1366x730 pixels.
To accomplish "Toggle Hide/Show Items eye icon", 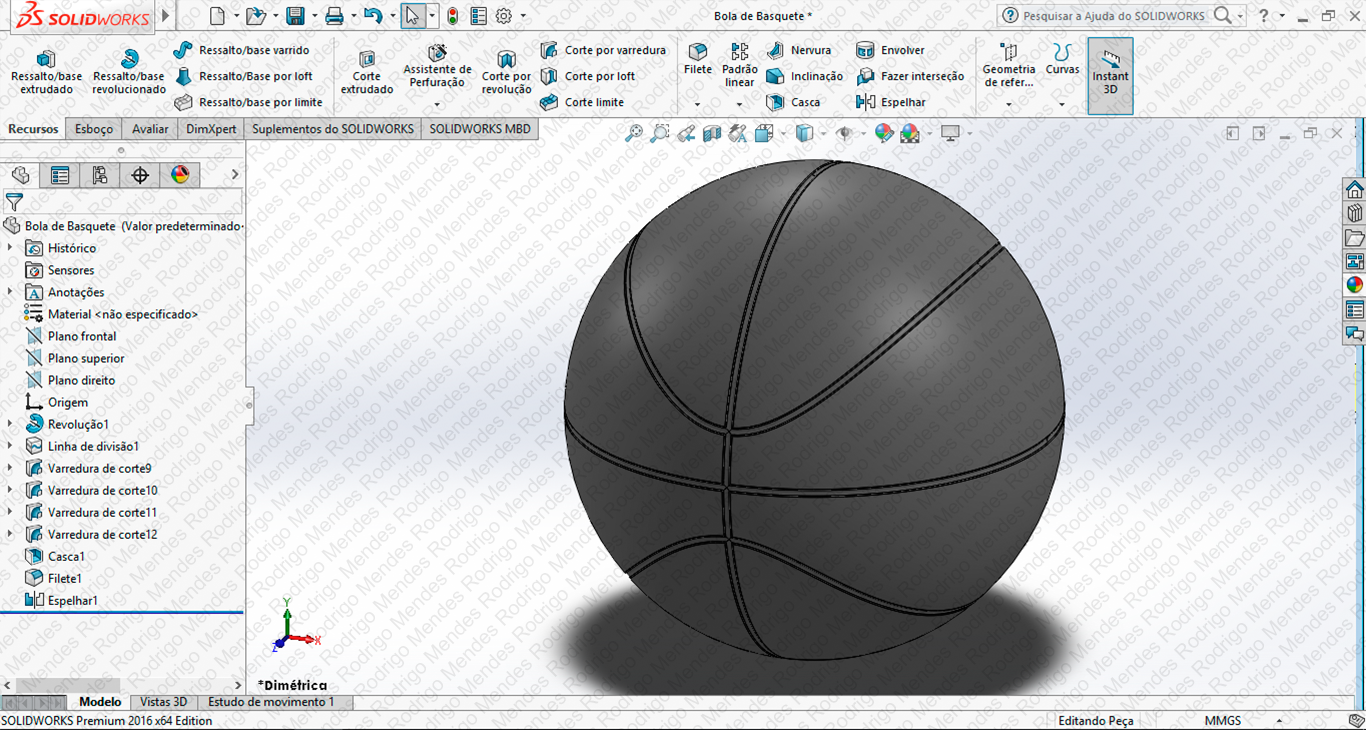I will 845,133.
